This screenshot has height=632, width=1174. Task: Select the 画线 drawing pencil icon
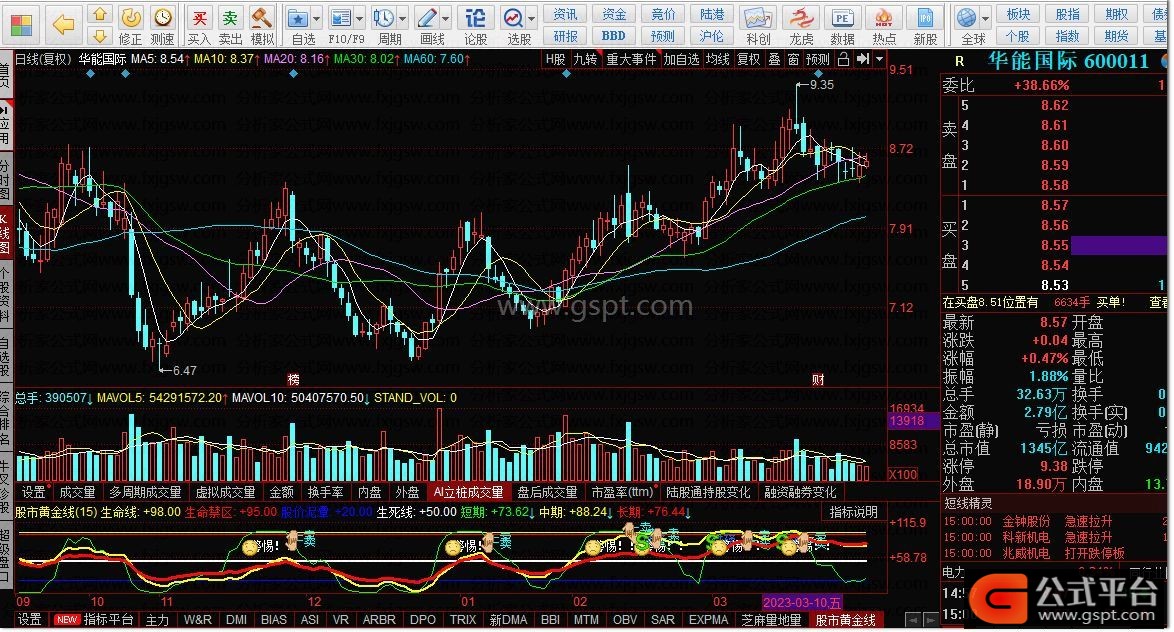(426, 18)
